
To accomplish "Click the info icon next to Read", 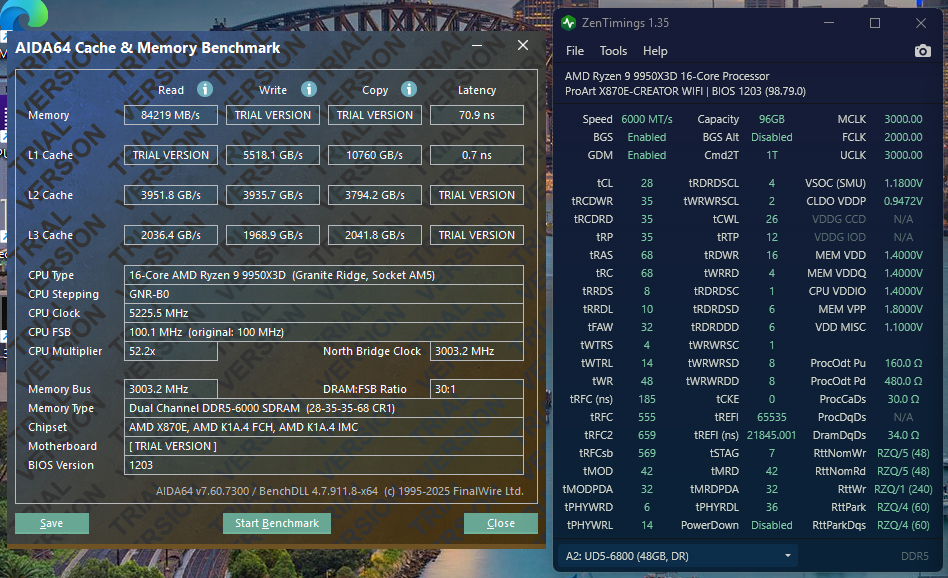I will click(x=205, y=89).
